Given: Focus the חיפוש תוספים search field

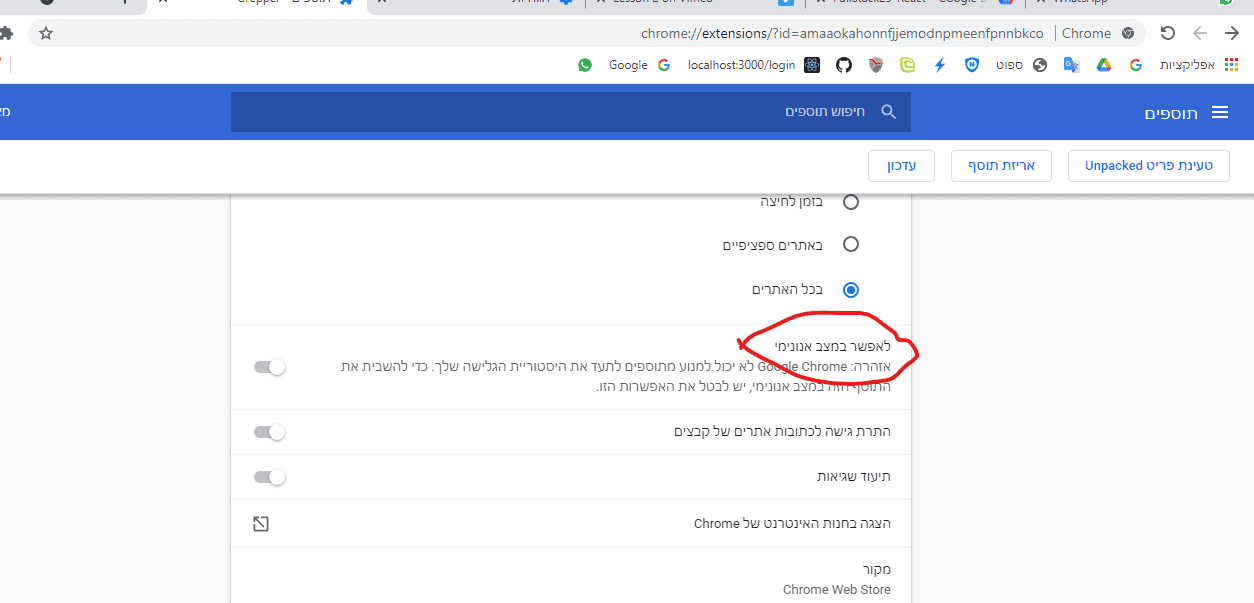Looking at the screenshot, I should [571, 112].
